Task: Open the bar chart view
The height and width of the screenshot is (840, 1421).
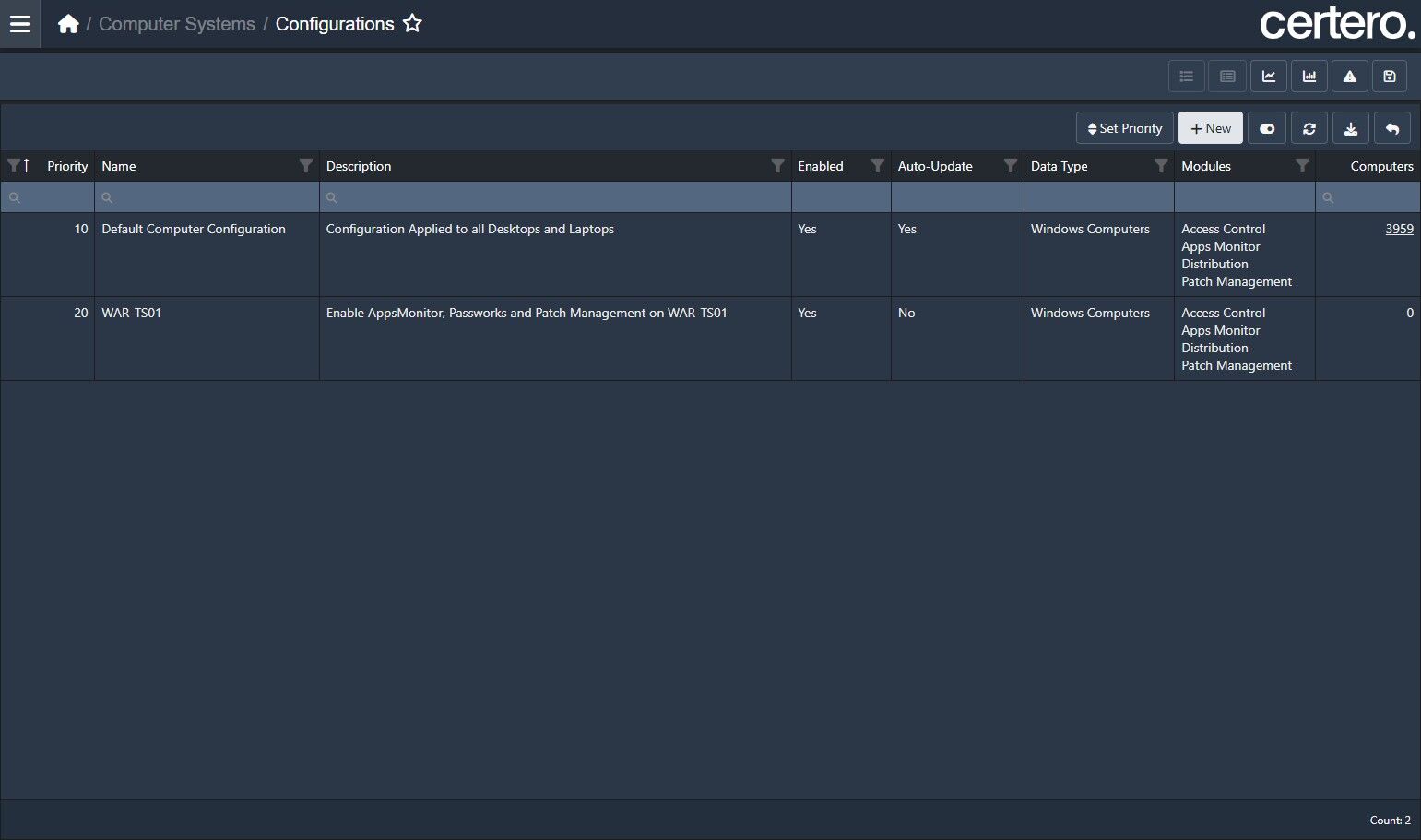Action: click(x=1309, y=77)
